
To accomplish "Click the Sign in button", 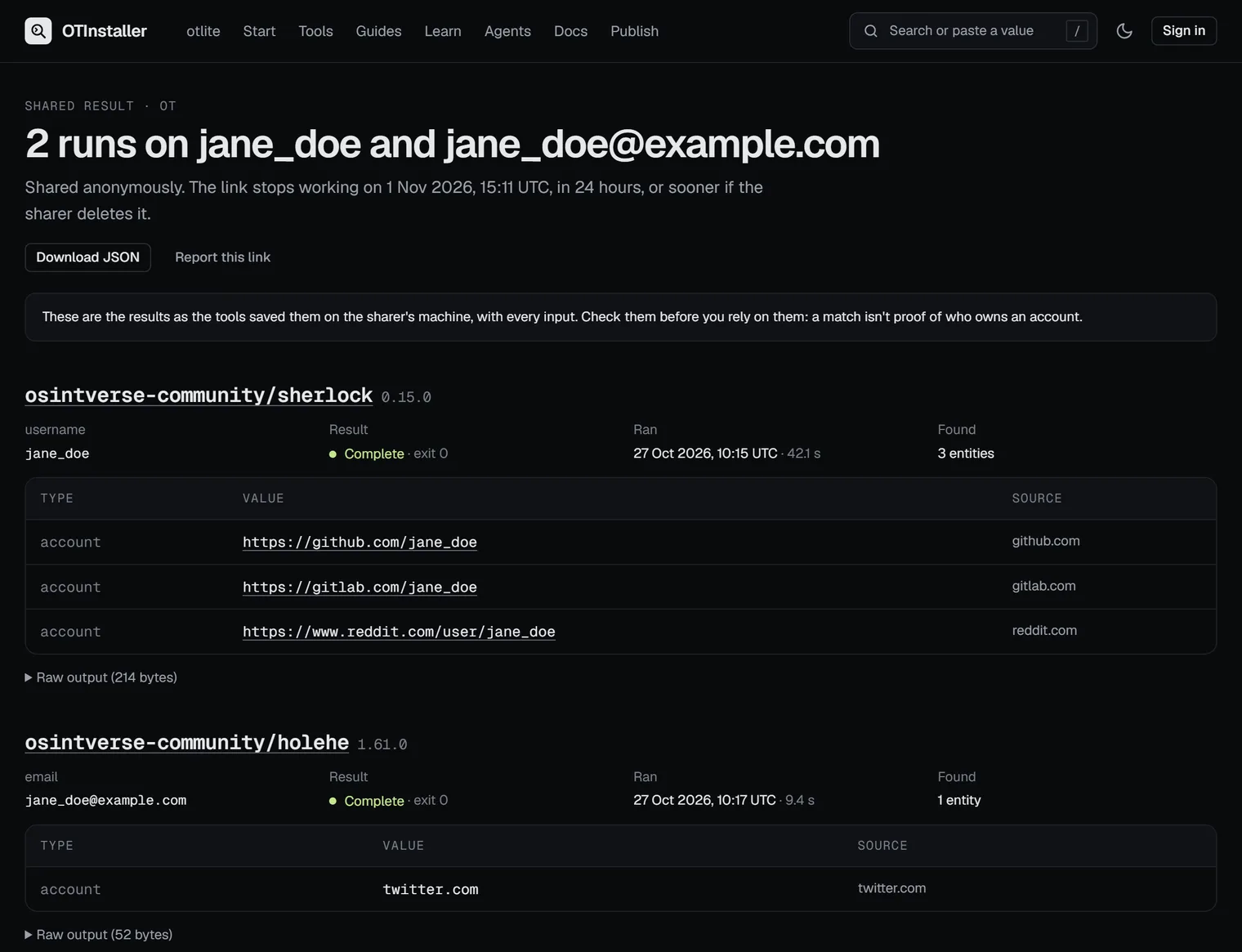I will pos(1184,31).
